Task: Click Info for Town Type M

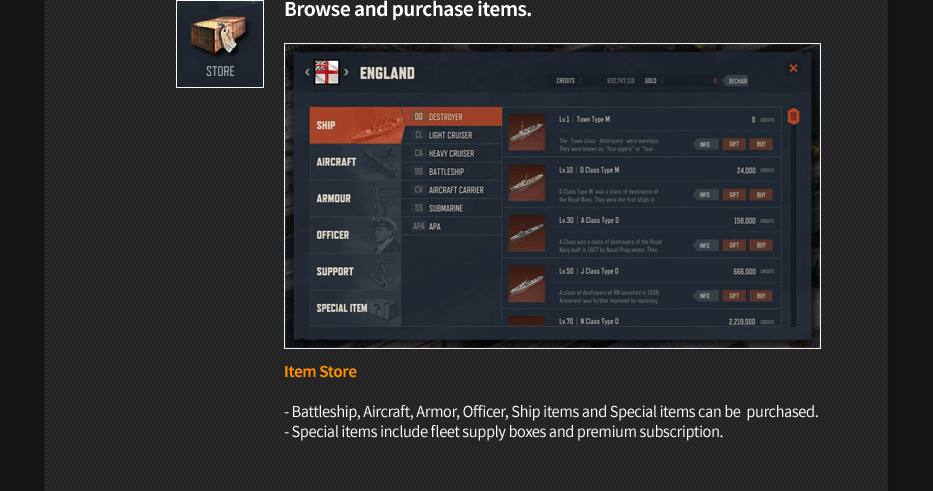Action: [705, 145]
